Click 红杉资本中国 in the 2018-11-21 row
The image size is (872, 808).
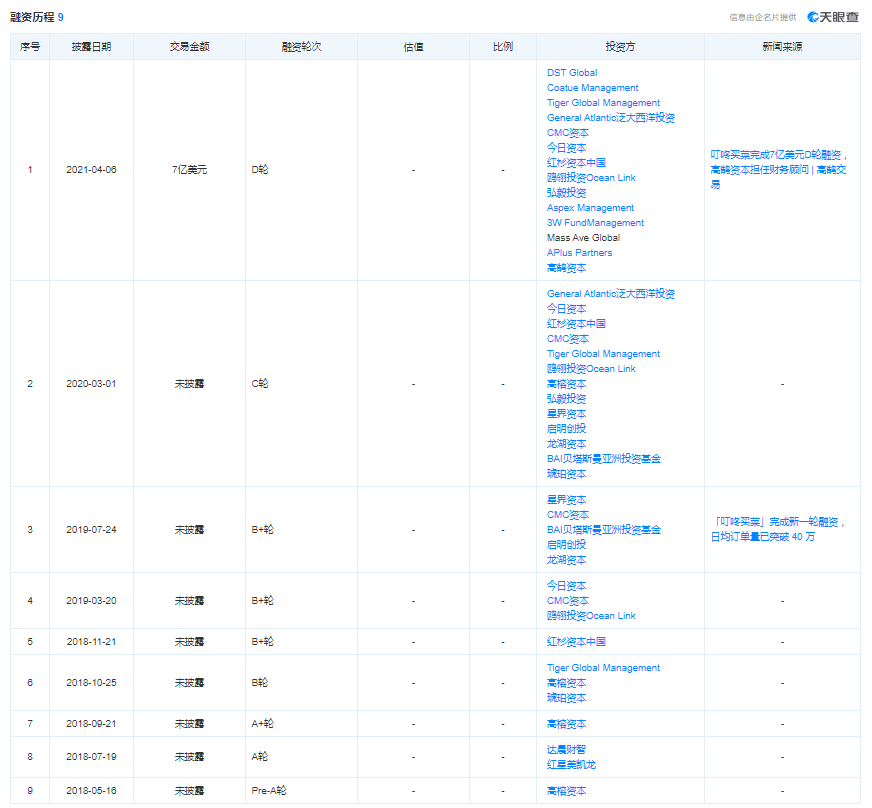click(x=576, y=642)
